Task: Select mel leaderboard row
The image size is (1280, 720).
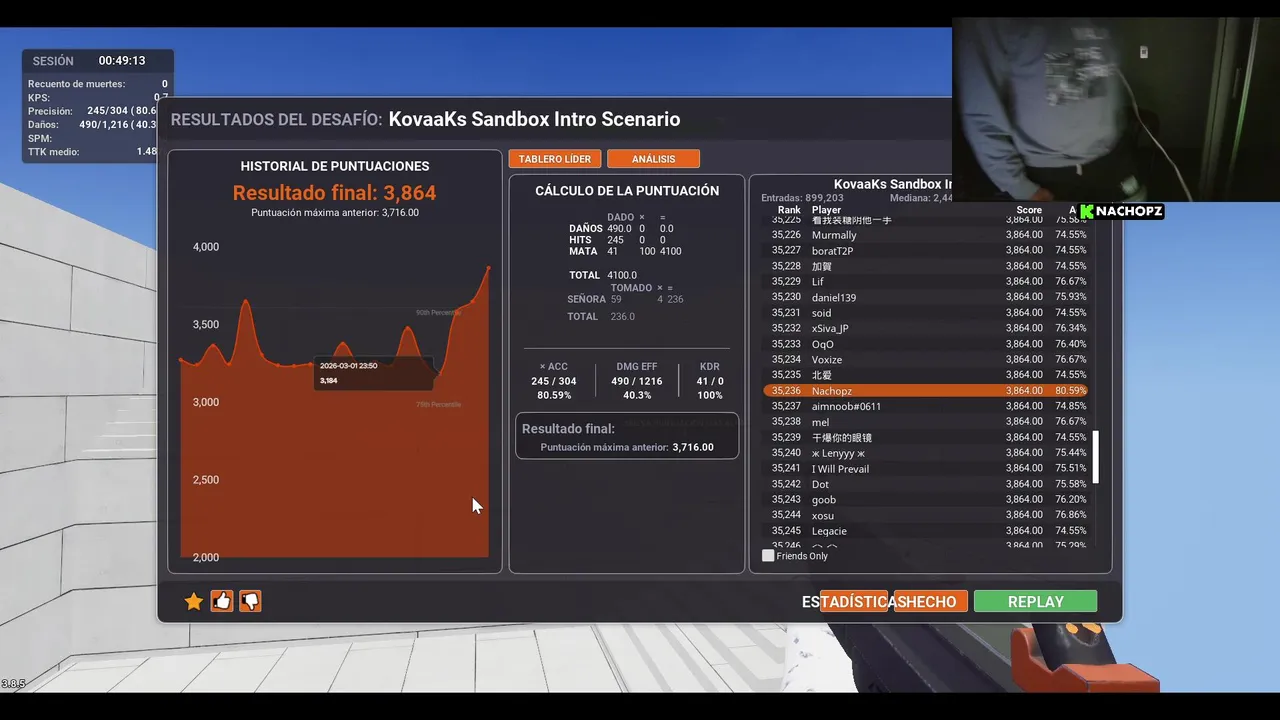Action: [926, 422]
